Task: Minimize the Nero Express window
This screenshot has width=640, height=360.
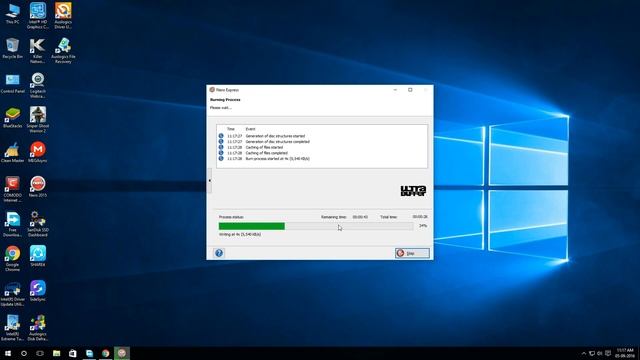Action: (395, 90)
